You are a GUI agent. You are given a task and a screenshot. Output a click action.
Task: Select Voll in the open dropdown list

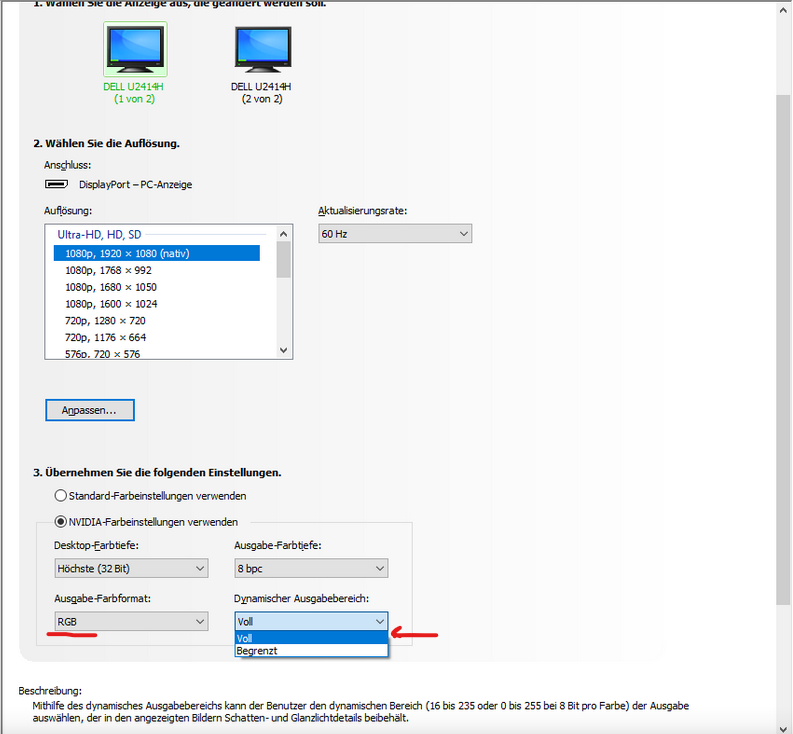click(311, 638)
